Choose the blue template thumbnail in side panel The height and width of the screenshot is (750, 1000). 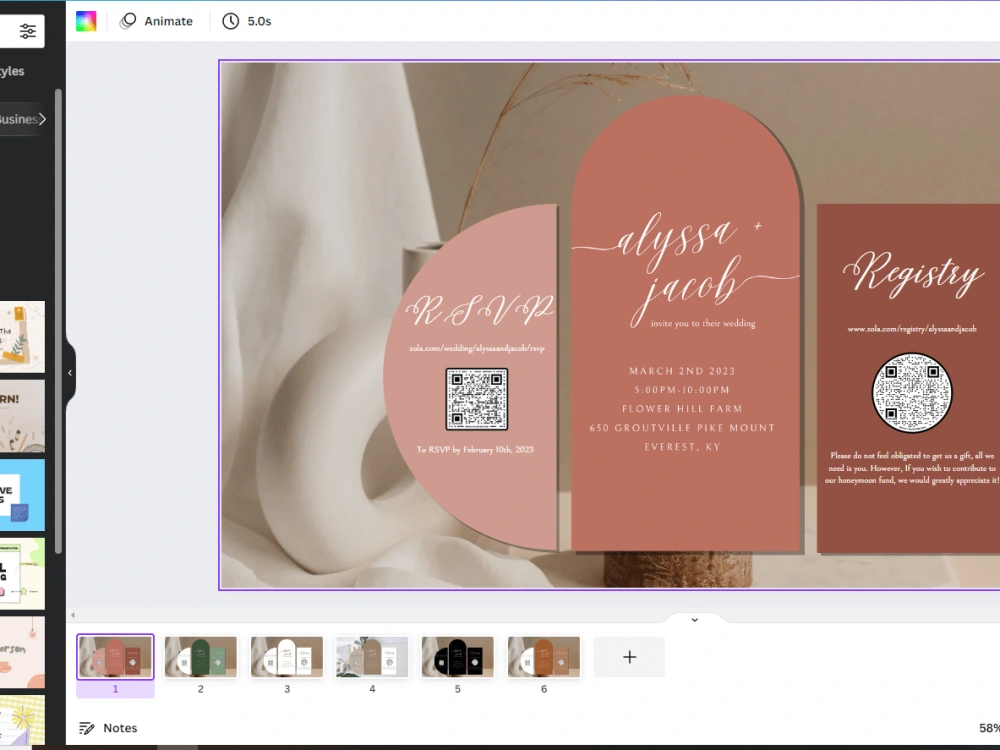point(22,495)
